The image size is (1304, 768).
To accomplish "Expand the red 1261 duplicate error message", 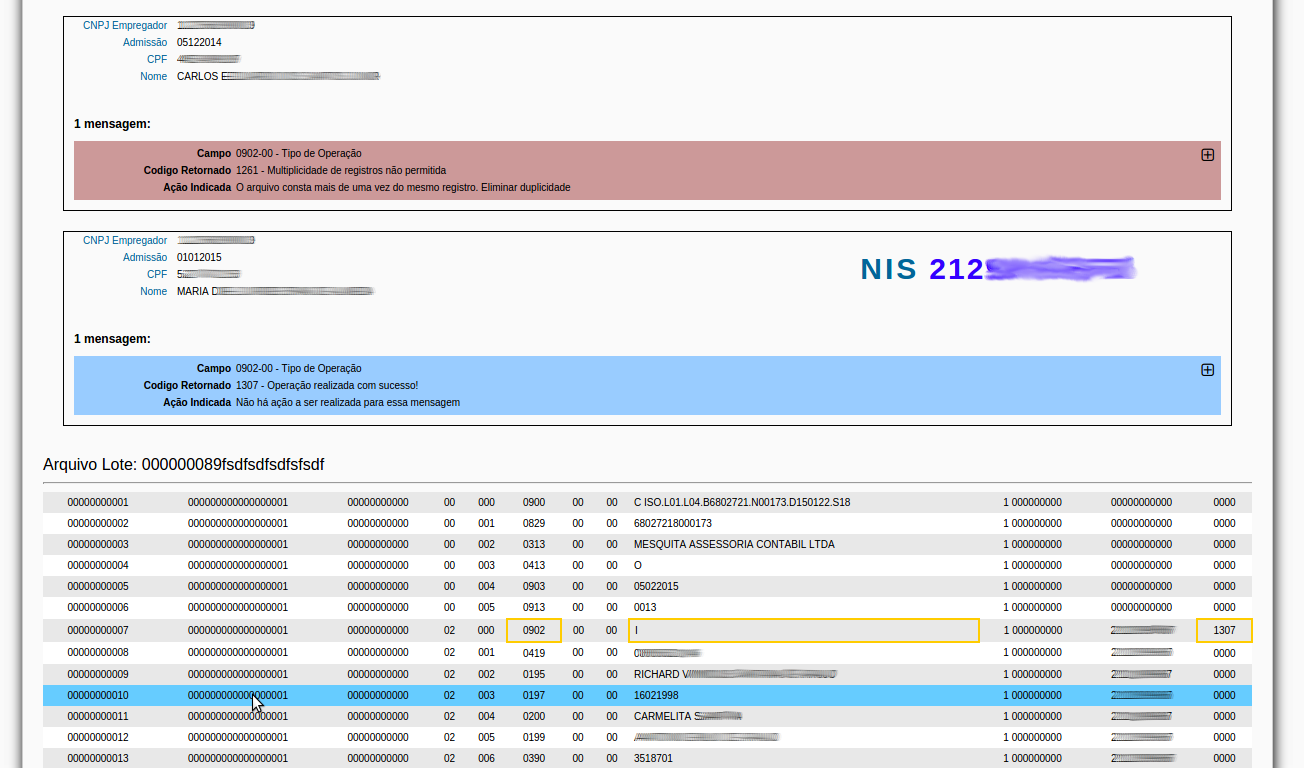I will [1207, 155].
